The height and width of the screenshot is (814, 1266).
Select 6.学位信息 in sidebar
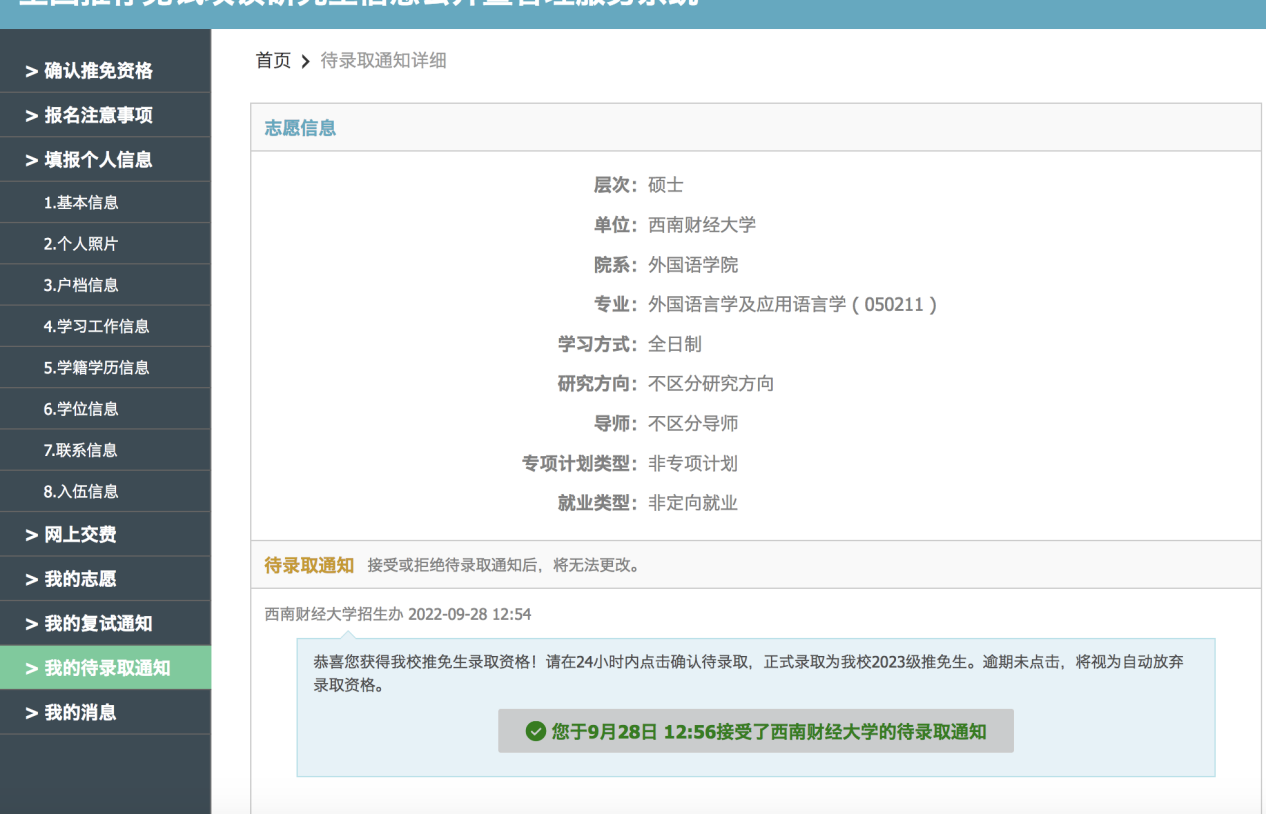(81, 408)
